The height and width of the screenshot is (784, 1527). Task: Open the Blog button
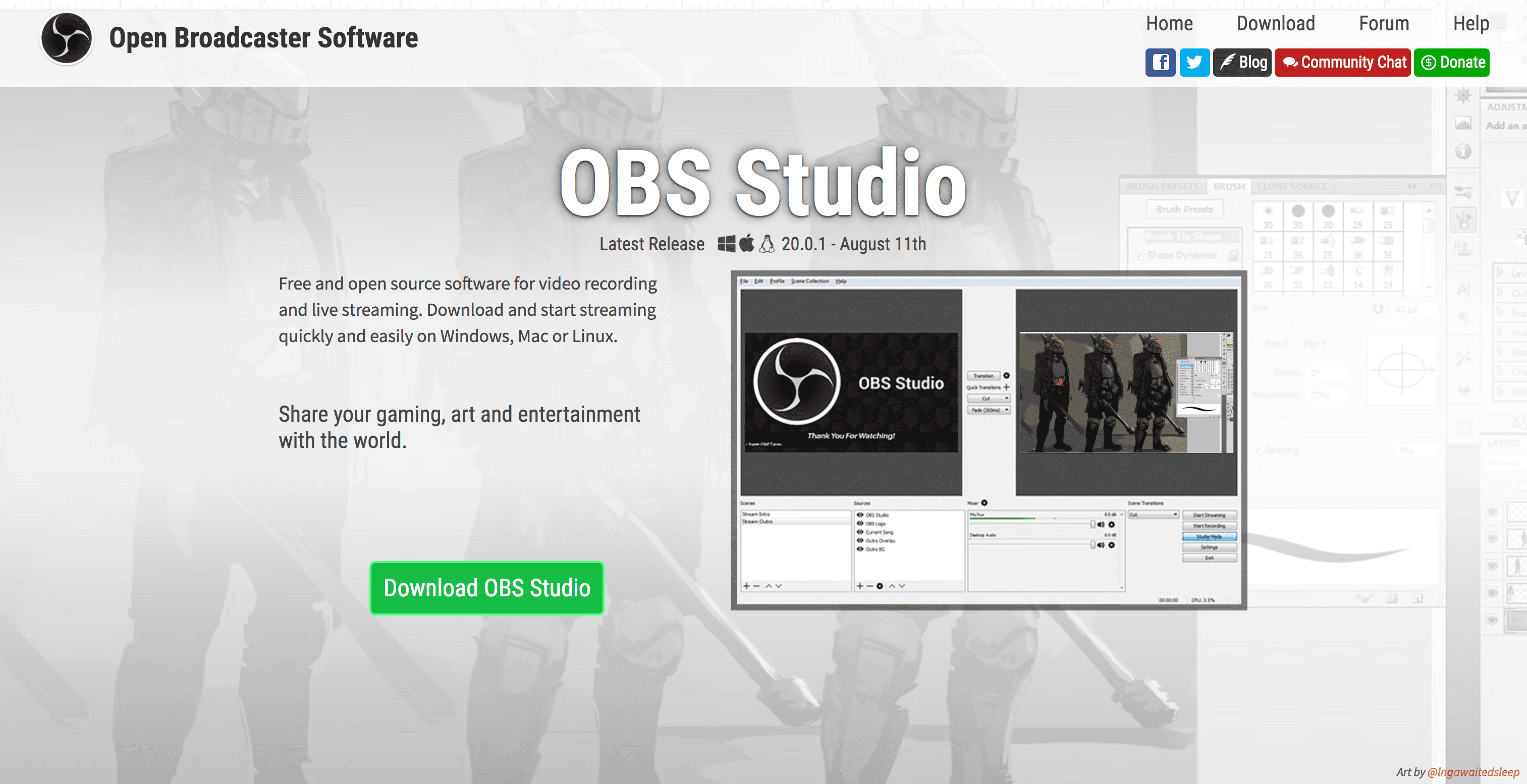tap(1242, 62)
